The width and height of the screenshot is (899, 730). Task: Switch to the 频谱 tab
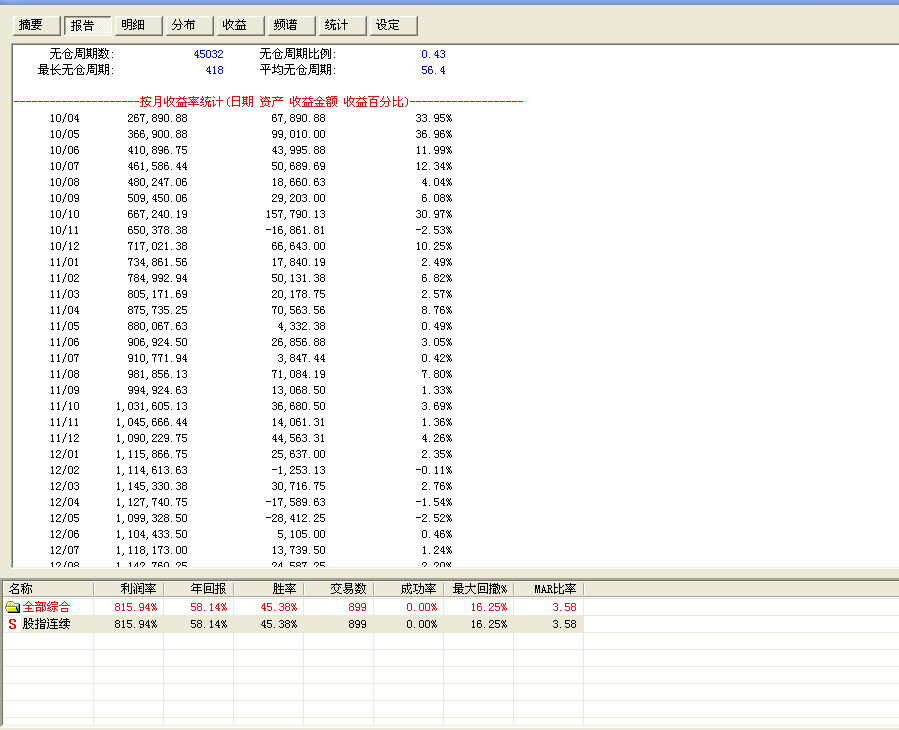pos(291,25)
